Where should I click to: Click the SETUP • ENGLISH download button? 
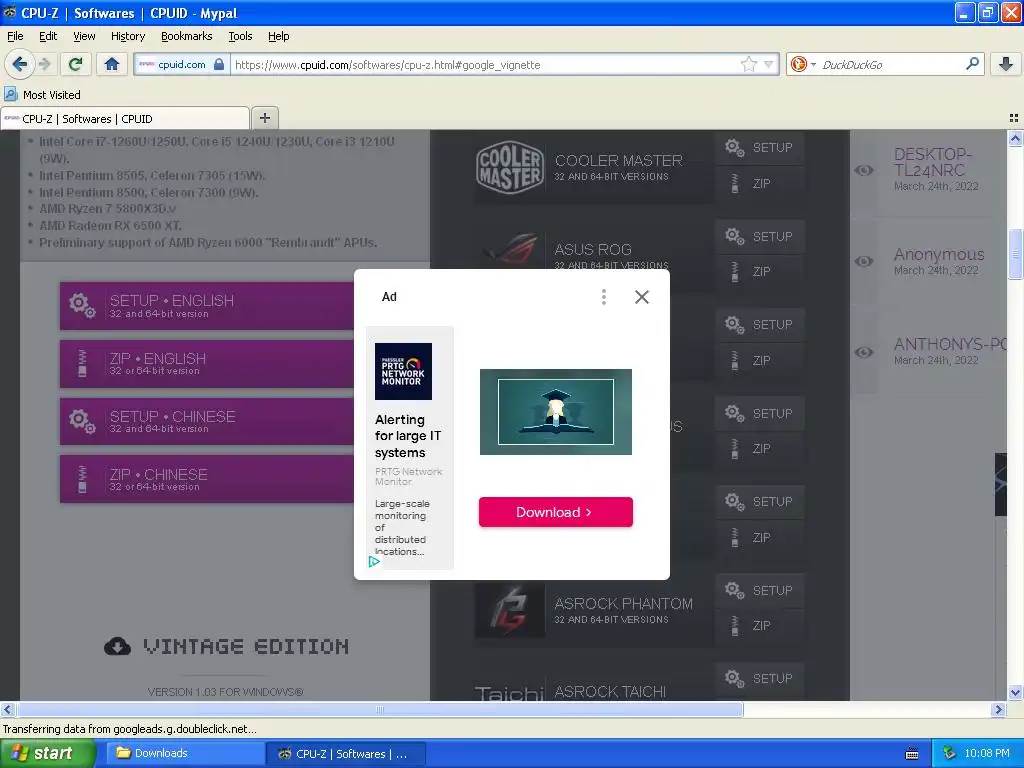click(206, 306)
